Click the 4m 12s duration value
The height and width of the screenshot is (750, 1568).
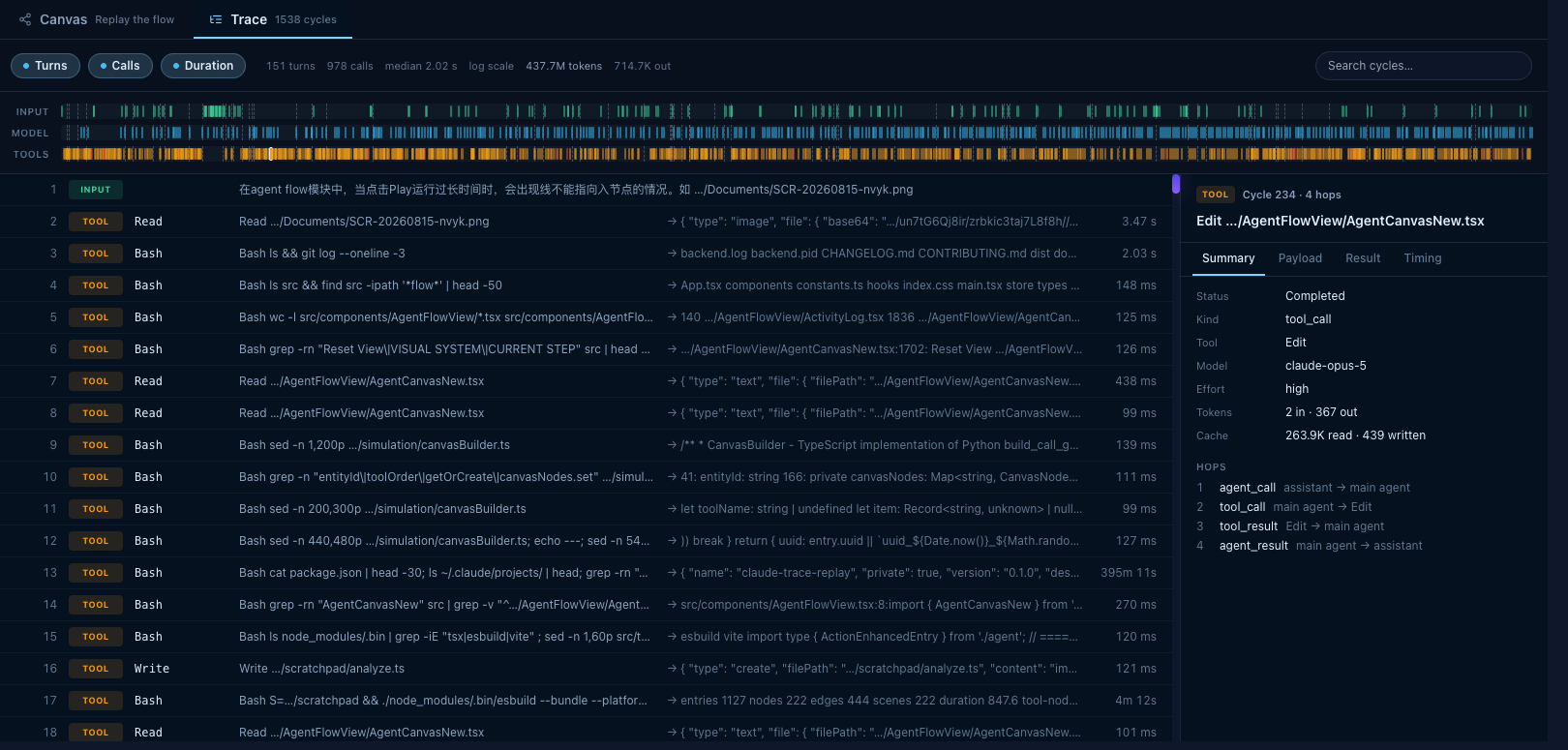(1136, 701)
